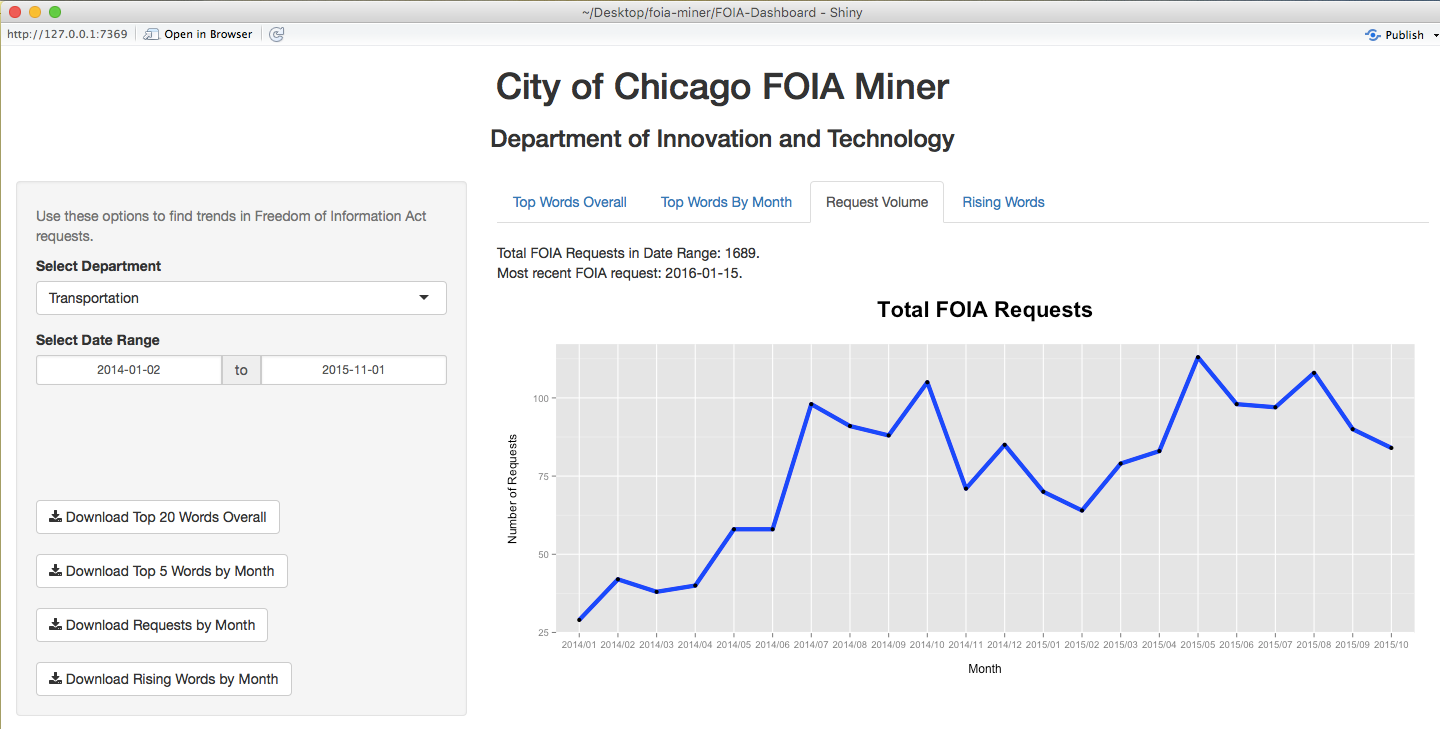Click the Select Date Range label
Image resolution: width=1440 pixels, height=729 pixels.
(x=98, y=340)
